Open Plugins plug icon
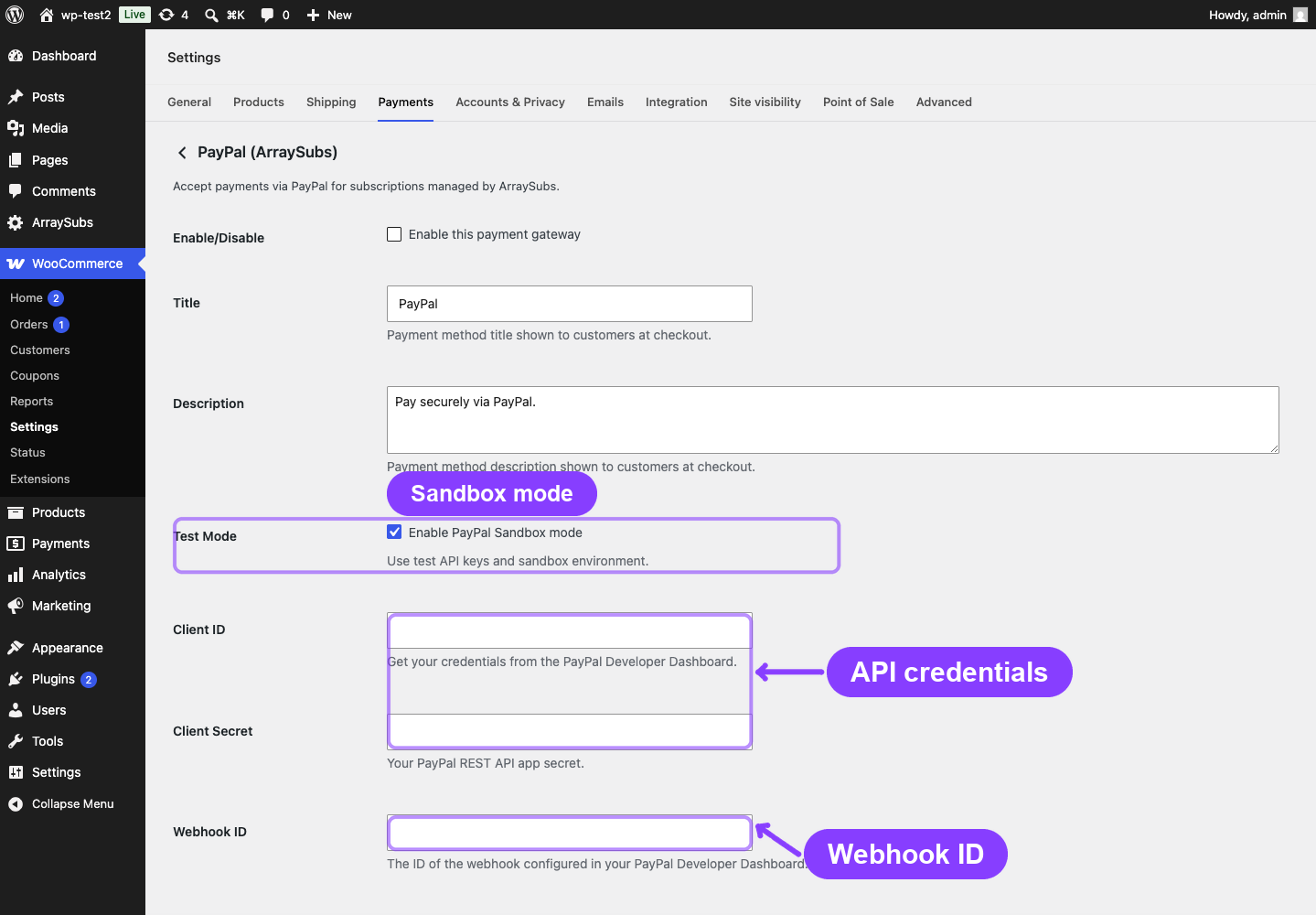This screenshot has height=915, width=1316. coord(16,679)
